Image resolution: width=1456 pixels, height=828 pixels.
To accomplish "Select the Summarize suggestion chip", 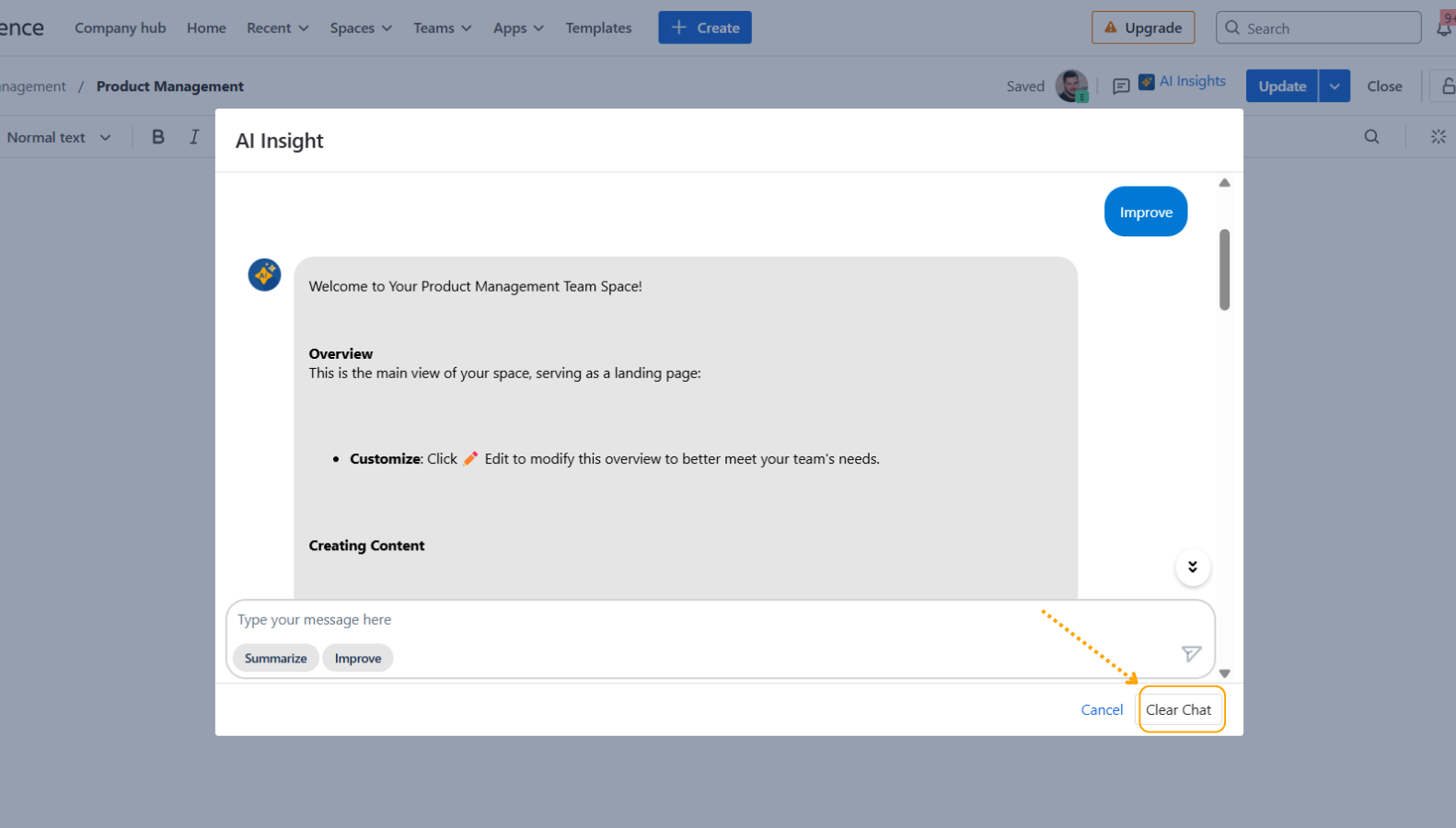I will 275,659.
